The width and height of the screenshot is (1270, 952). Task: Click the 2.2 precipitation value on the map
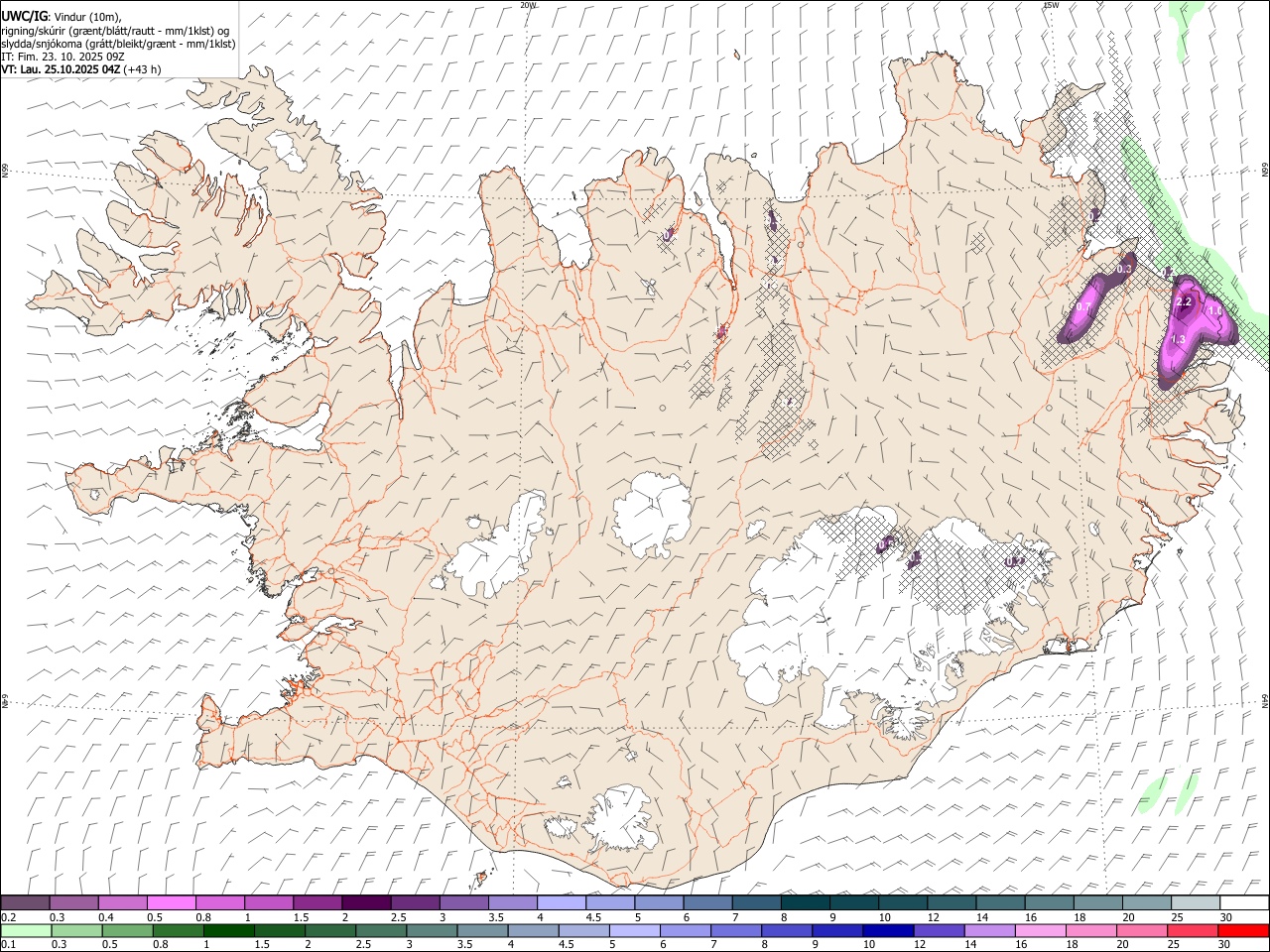[1183, 301]
